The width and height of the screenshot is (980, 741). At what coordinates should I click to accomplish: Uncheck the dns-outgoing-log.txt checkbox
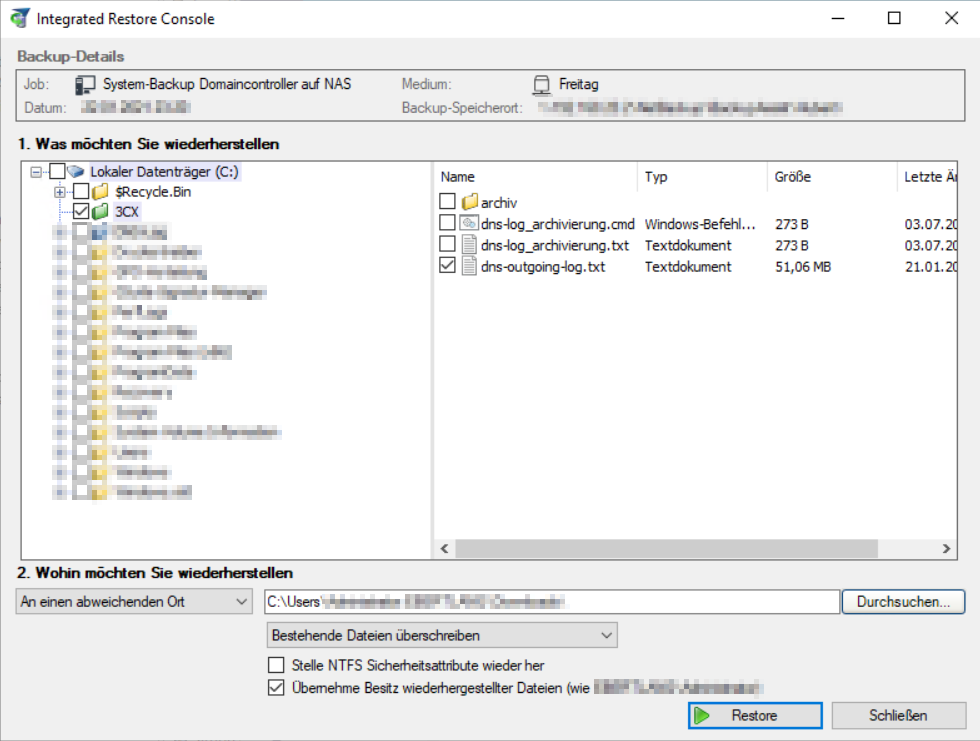[x=447, y=266]
